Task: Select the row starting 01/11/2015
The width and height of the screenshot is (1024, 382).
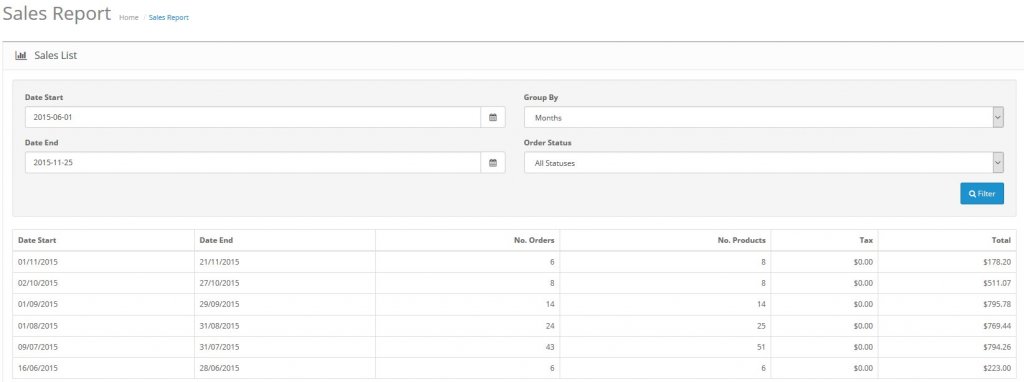Action: (514, 262)
